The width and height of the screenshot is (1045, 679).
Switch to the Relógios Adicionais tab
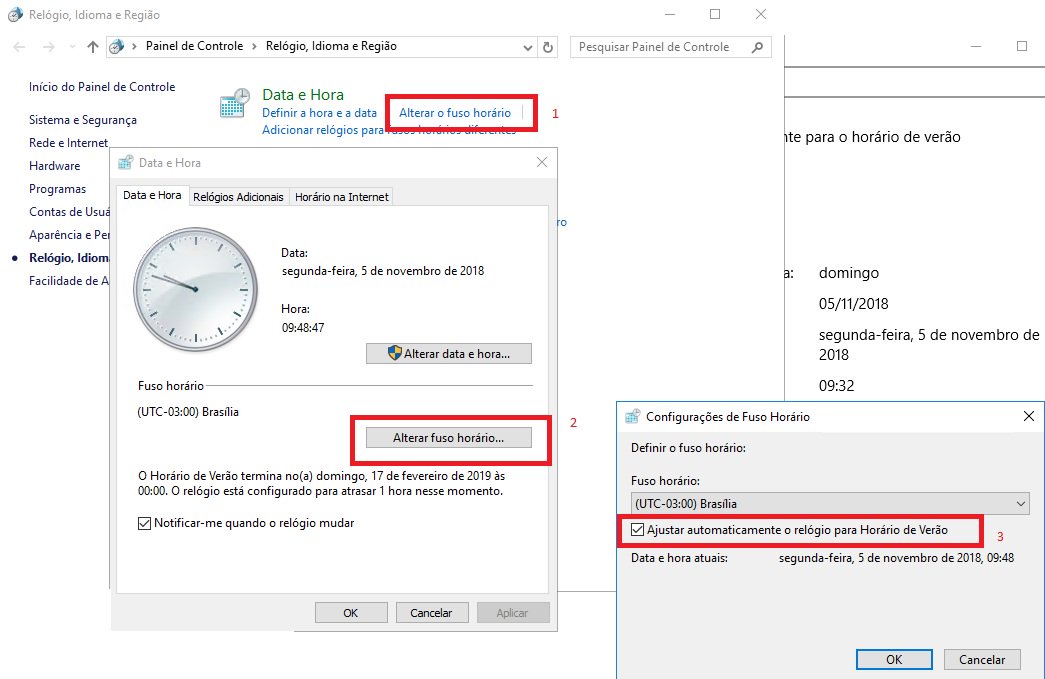(x=239, y=197)
